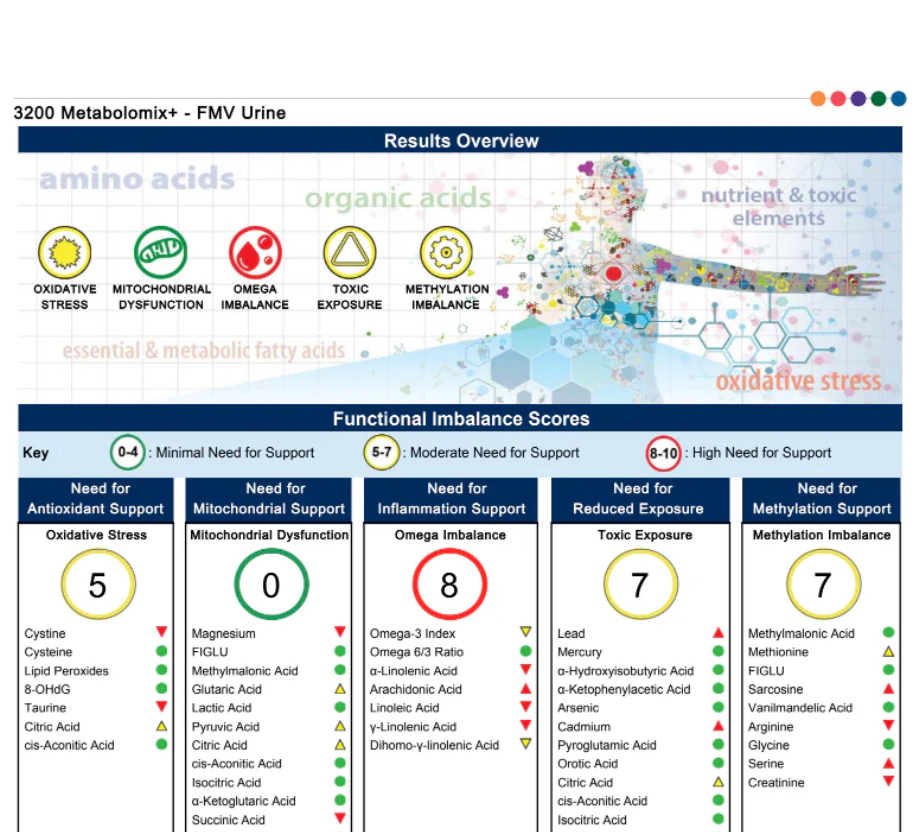The width and height of the screenshot is (916, 832).
Task: Click the green 0-4 key circle
Action: [128, 453]
